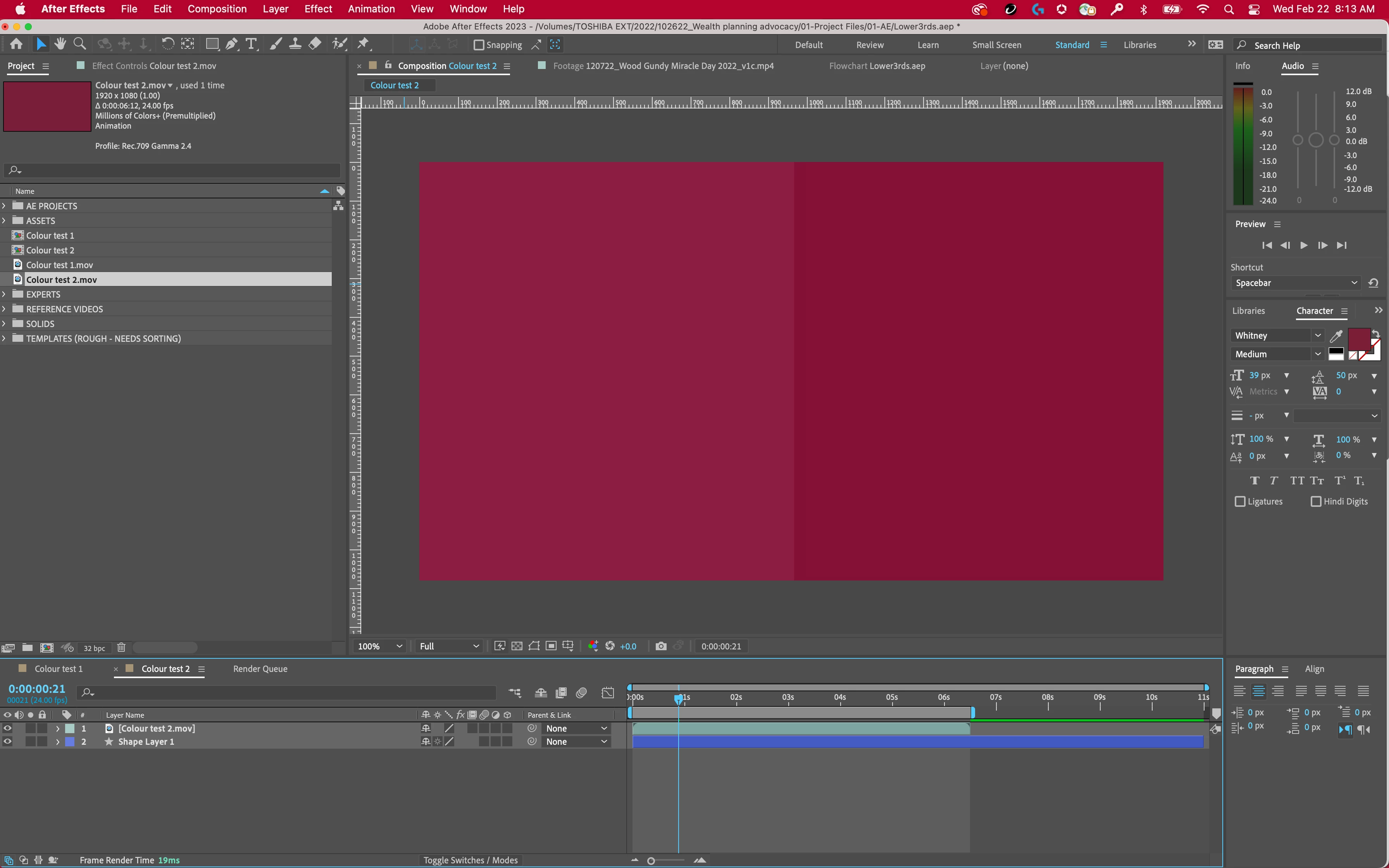Select the Zoom tool in toolbar
Screen dimensions: 1389x868
tap(80, 44)
